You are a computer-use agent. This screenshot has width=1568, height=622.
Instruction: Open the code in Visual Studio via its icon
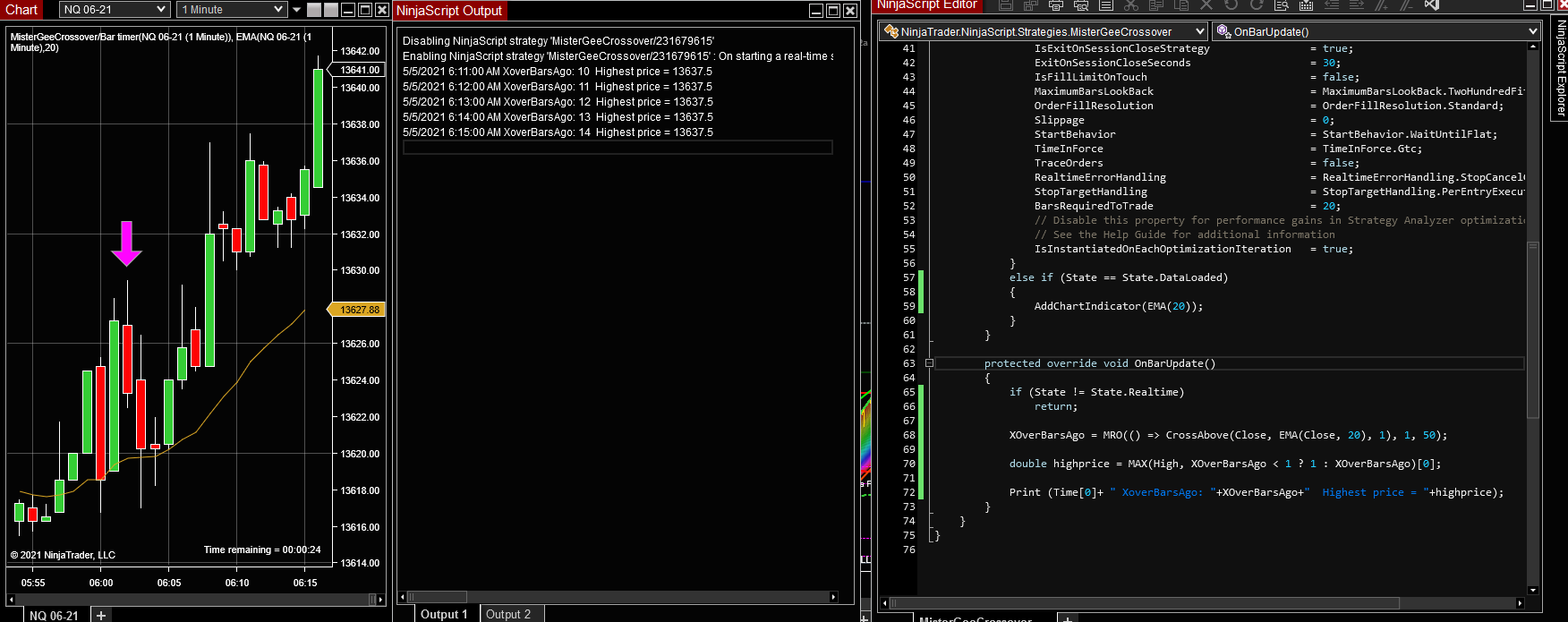click(1432, 4)
